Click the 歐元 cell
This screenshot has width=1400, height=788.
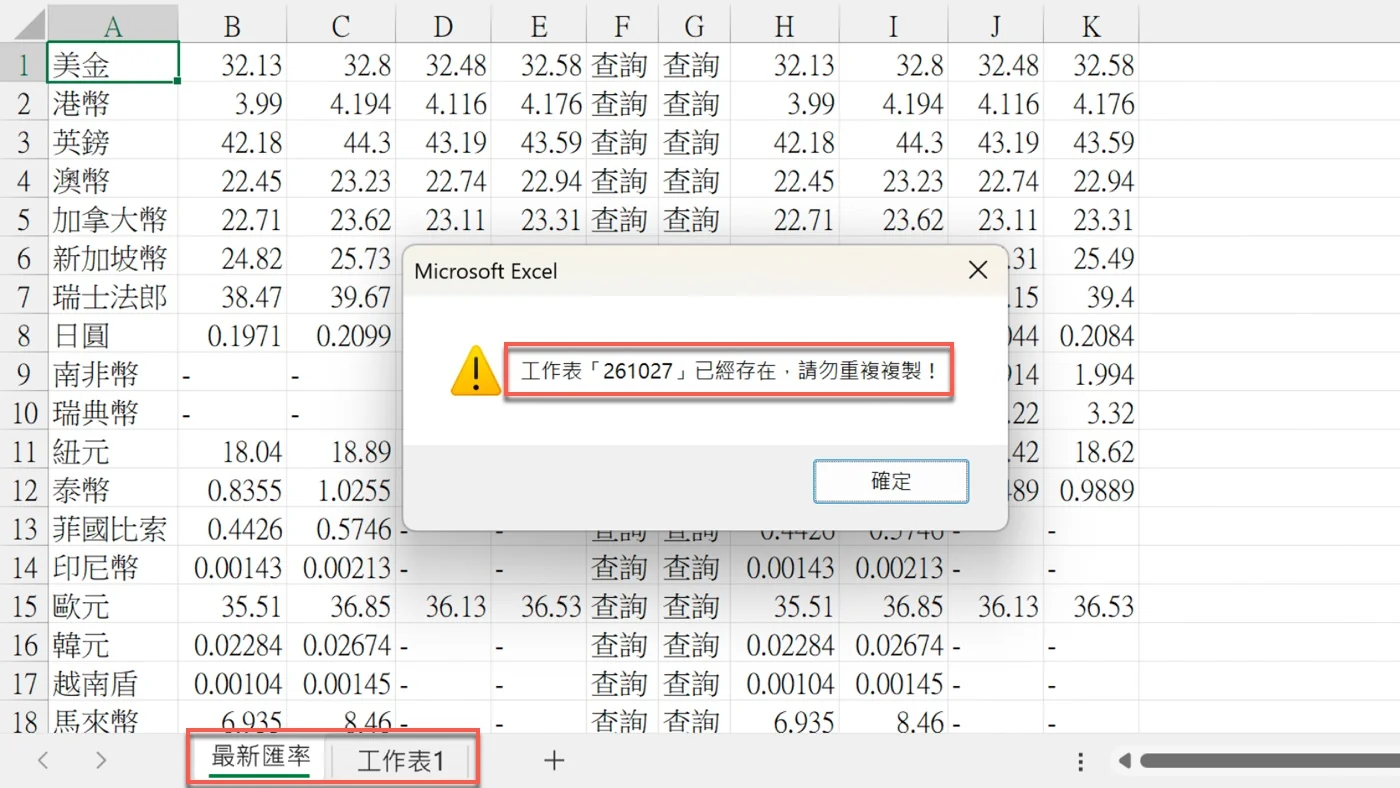[x=113, y=606]
